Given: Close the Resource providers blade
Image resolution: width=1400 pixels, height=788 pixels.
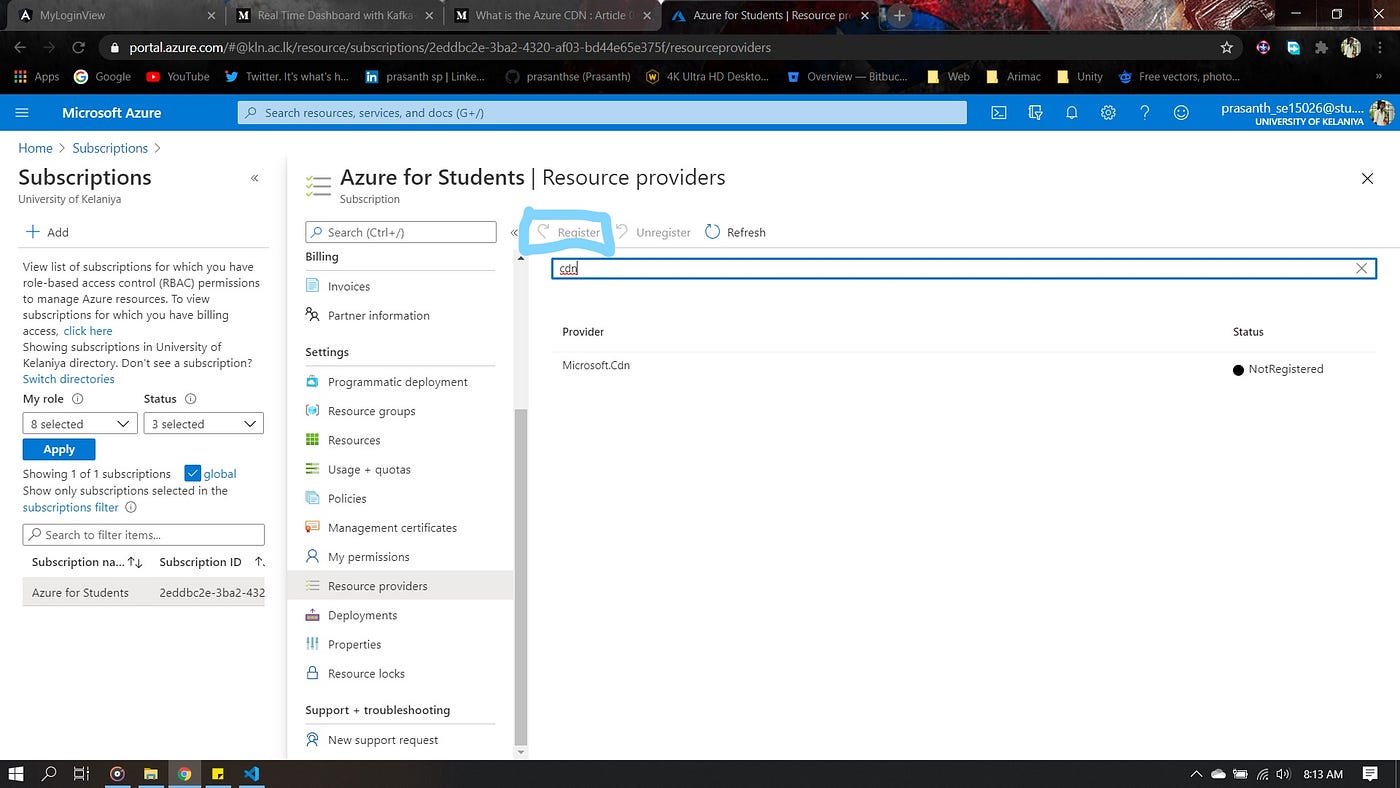Looking at the screenshot, I should point(1367,178).
